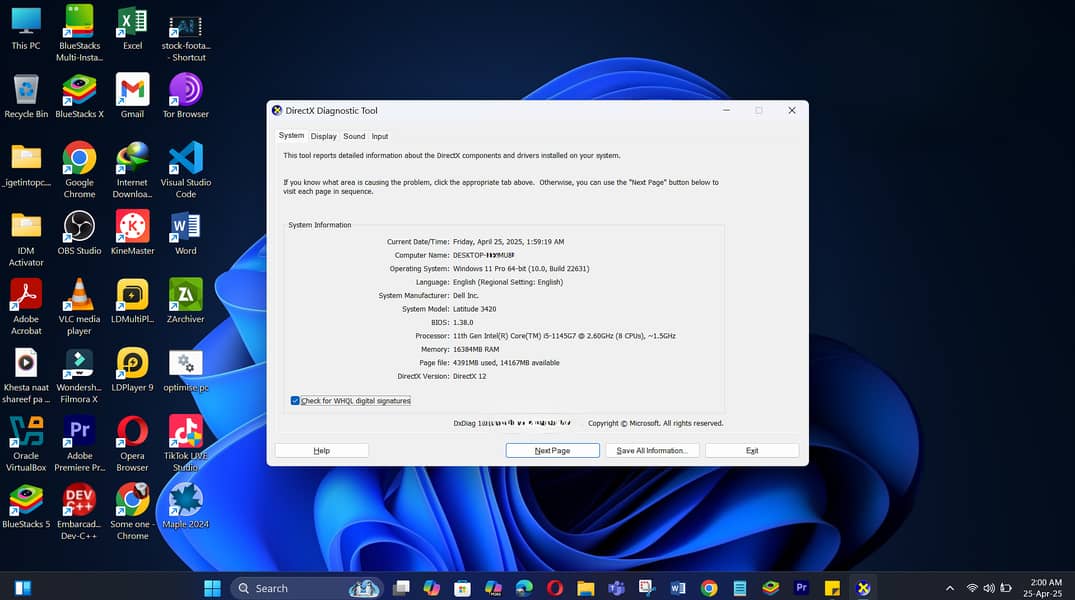The width and height of the screenshot is (1075, 600).
Task: Open Khesta naat shareef video file
Action: tap(26, 375)
